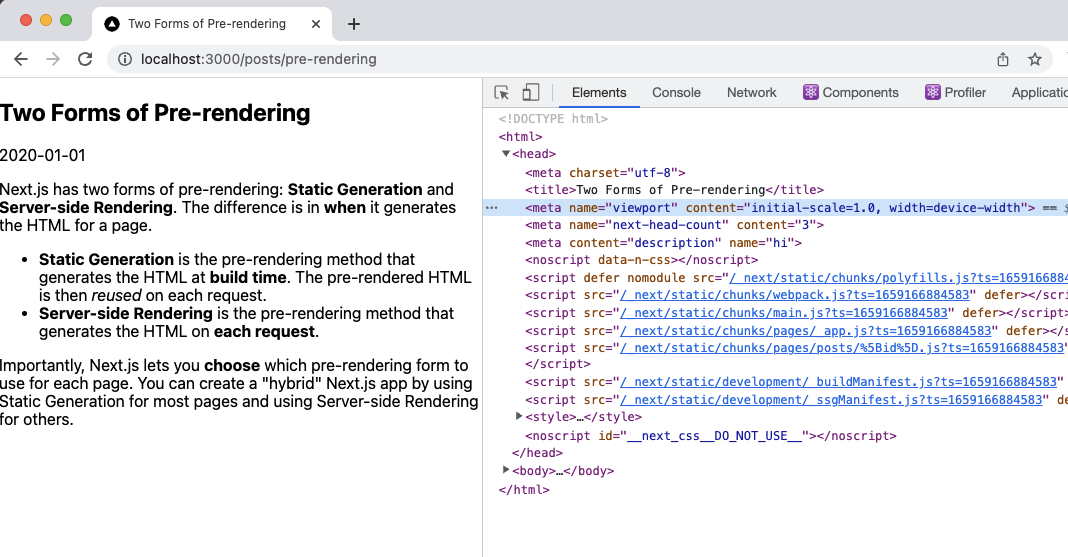Select the noscript data-n-css node
This screenshot has height=557, width=1068.
click(641, 260)
